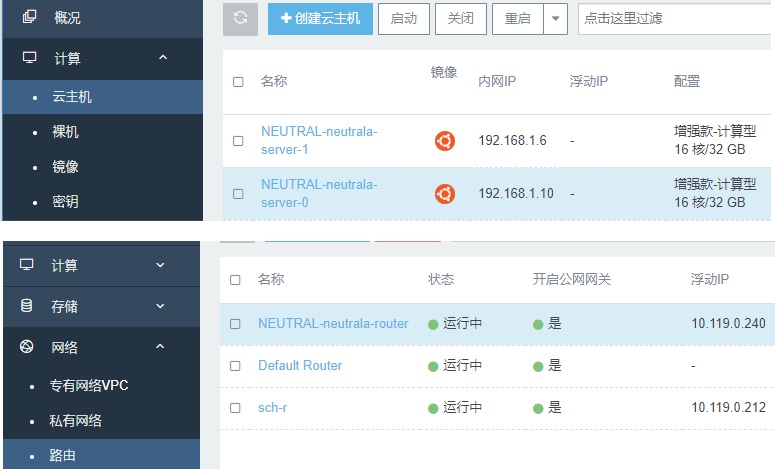Open the Default Router link
This screenshot has width=775, height=471.
point(300,366)
